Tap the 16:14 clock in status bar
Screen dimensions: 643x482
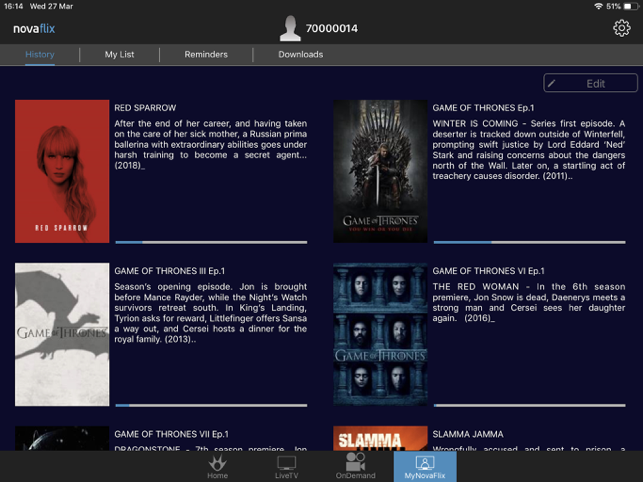coord(14,6)
